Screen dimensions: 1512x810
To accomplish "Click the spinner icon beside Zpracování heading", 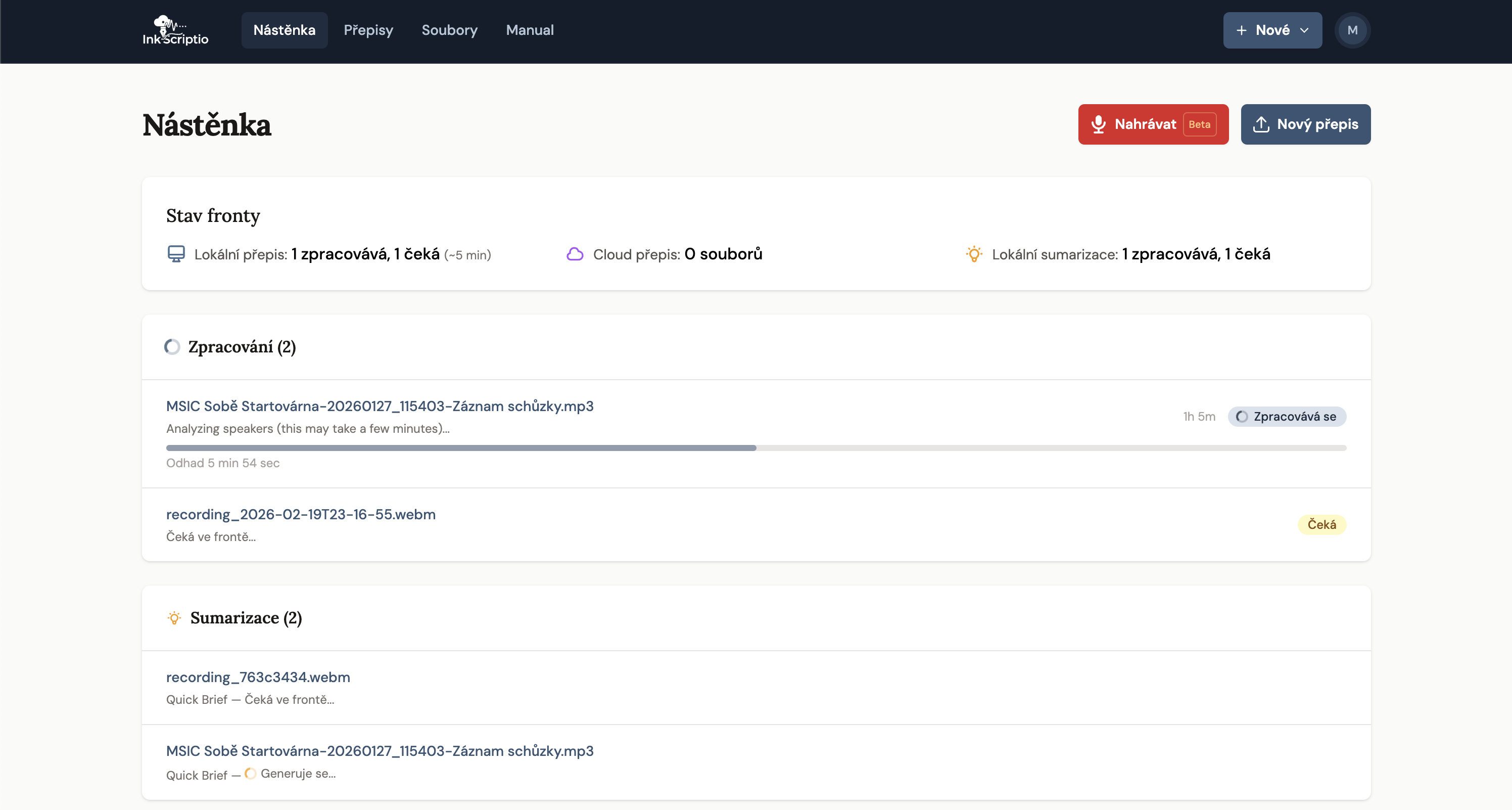I will (171, 346).
